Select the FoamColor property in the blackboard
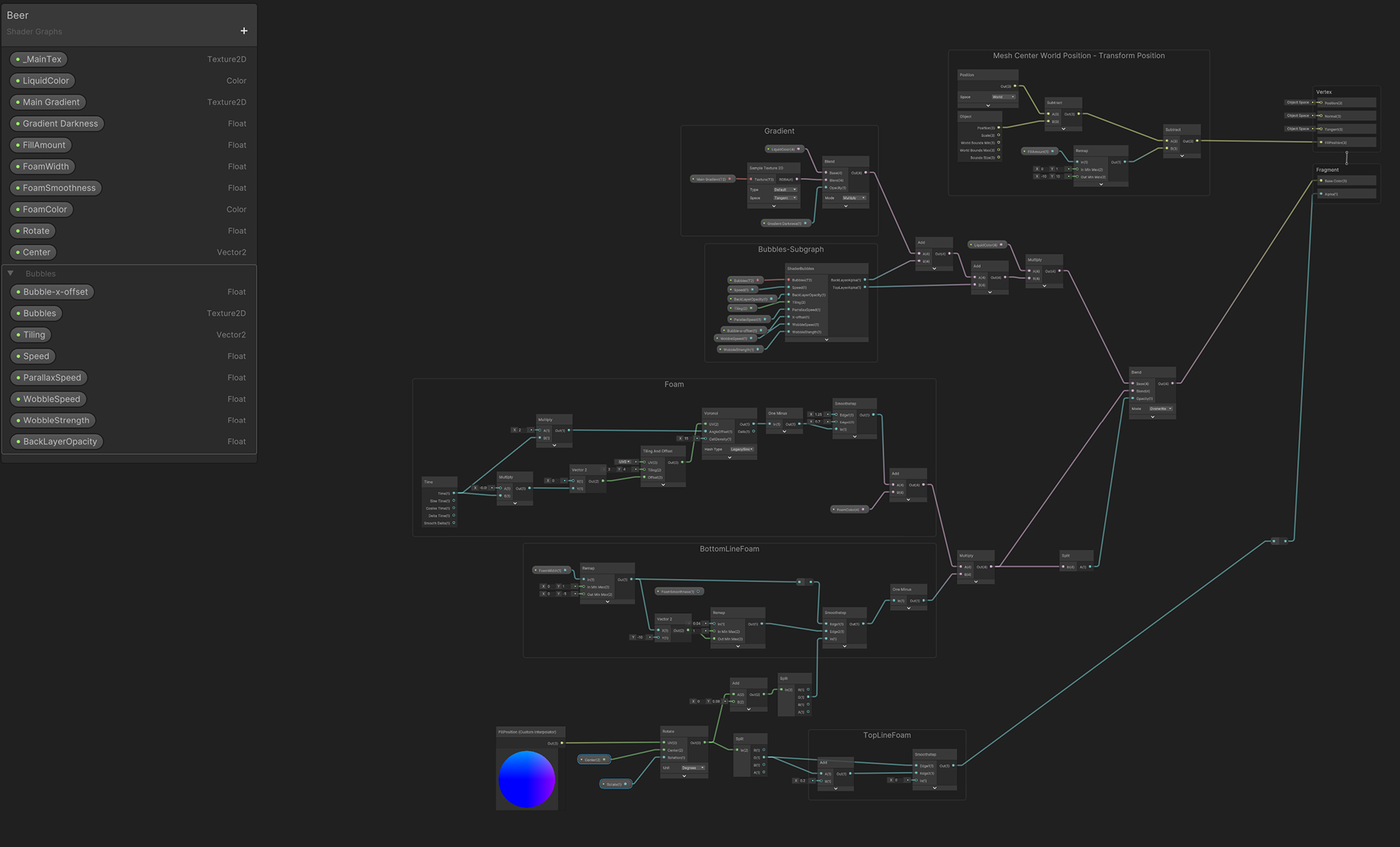 44,209
